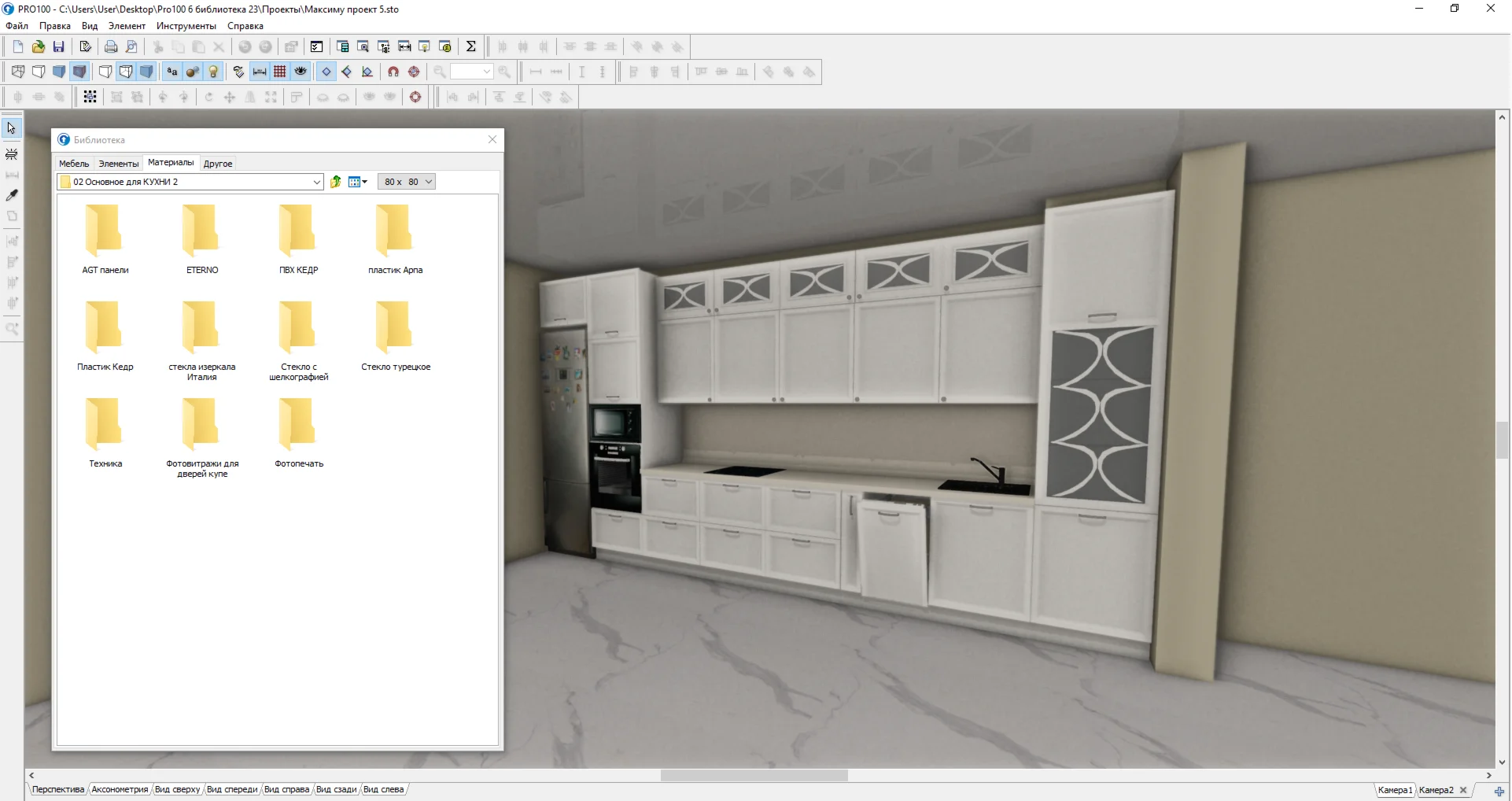Screen dimensions: 1512x801
Task: Save the project with the floppy disk icon
Action: click(x=58, y=46)
